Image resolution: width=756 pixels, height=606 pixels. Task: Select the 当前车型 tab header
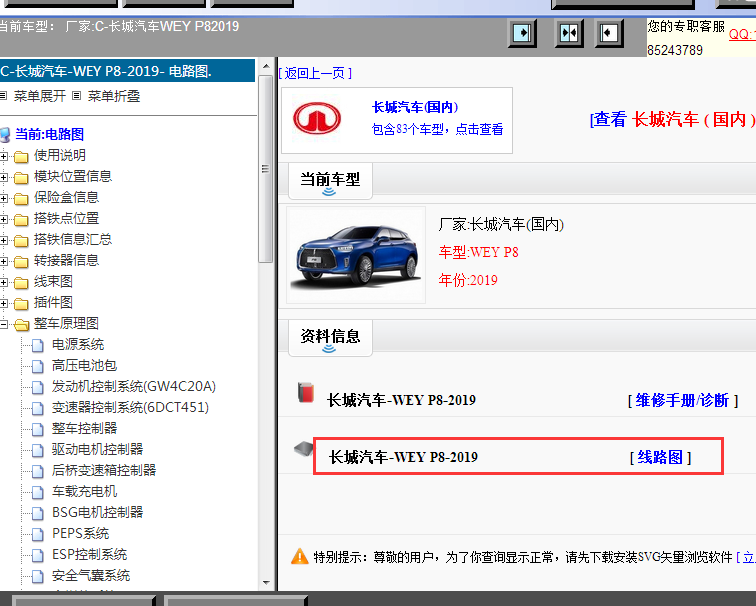330,181
